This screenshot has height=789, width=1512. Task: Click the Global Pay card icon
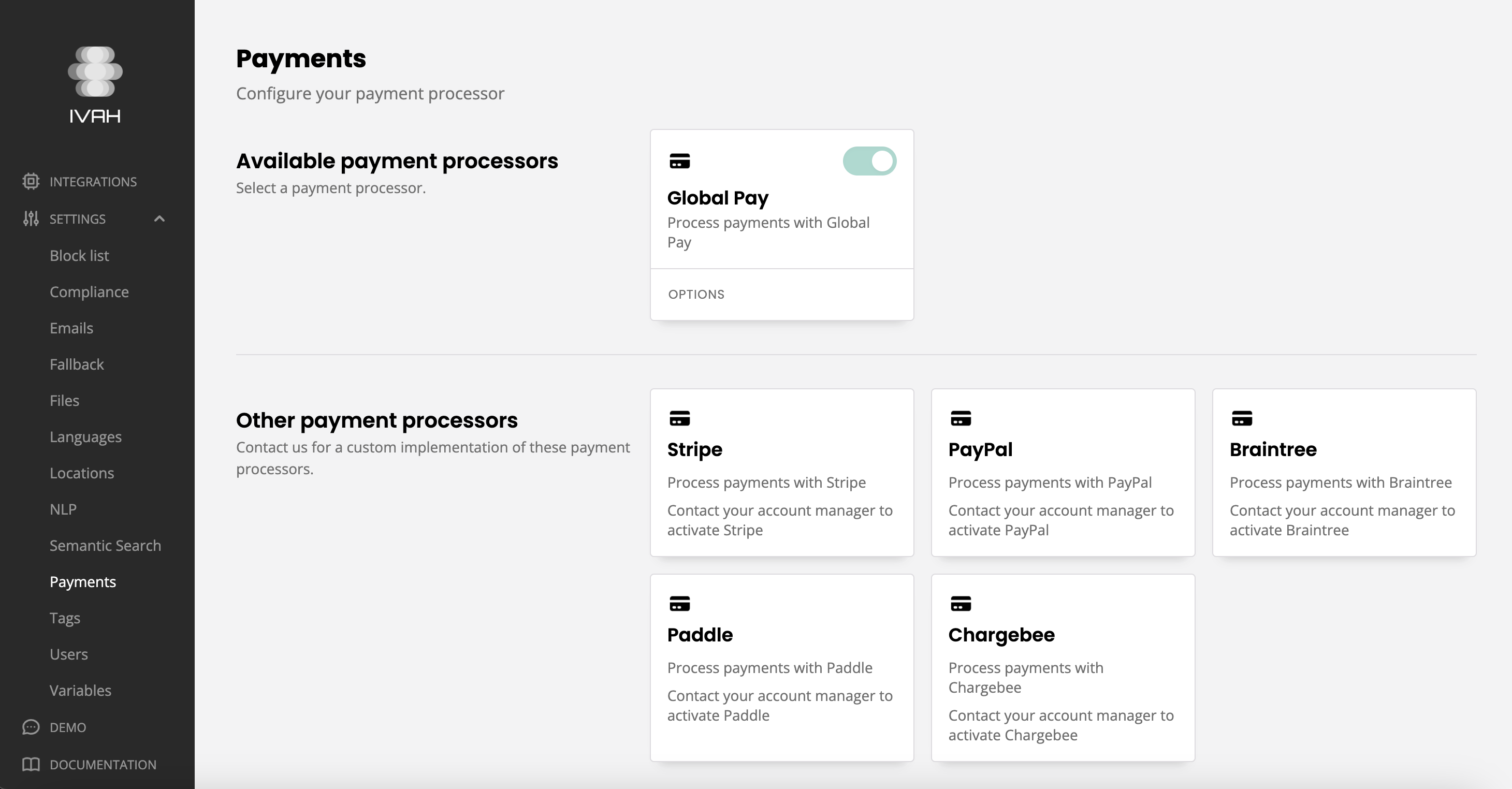click(680, 161)
